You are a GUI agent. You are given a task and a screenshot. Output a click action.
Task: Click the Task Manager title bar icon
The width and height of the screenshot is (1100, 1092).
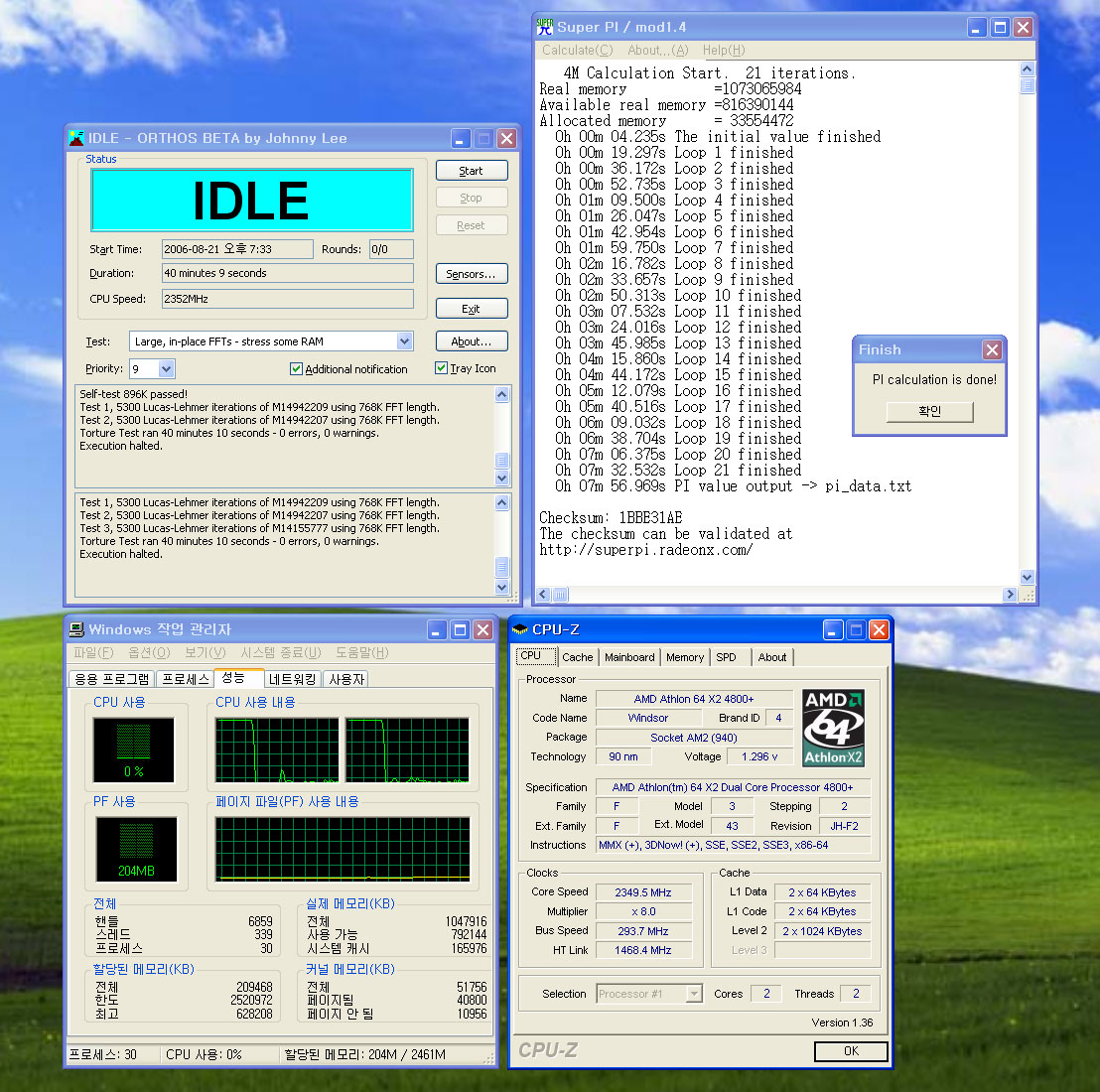[76, 629]
